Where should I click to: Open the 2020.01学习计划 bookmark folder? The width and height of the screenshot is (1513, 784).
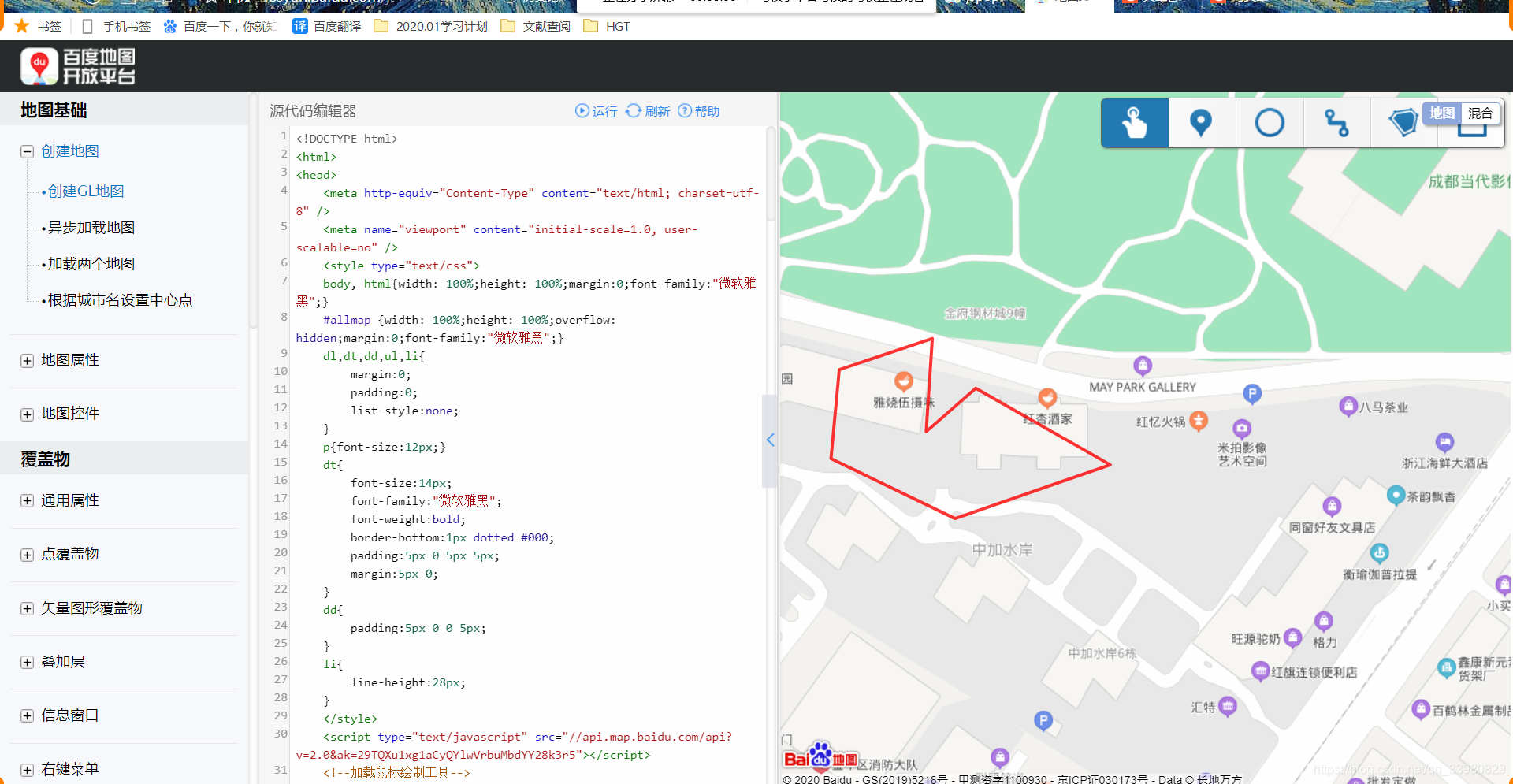pos(430,26)
